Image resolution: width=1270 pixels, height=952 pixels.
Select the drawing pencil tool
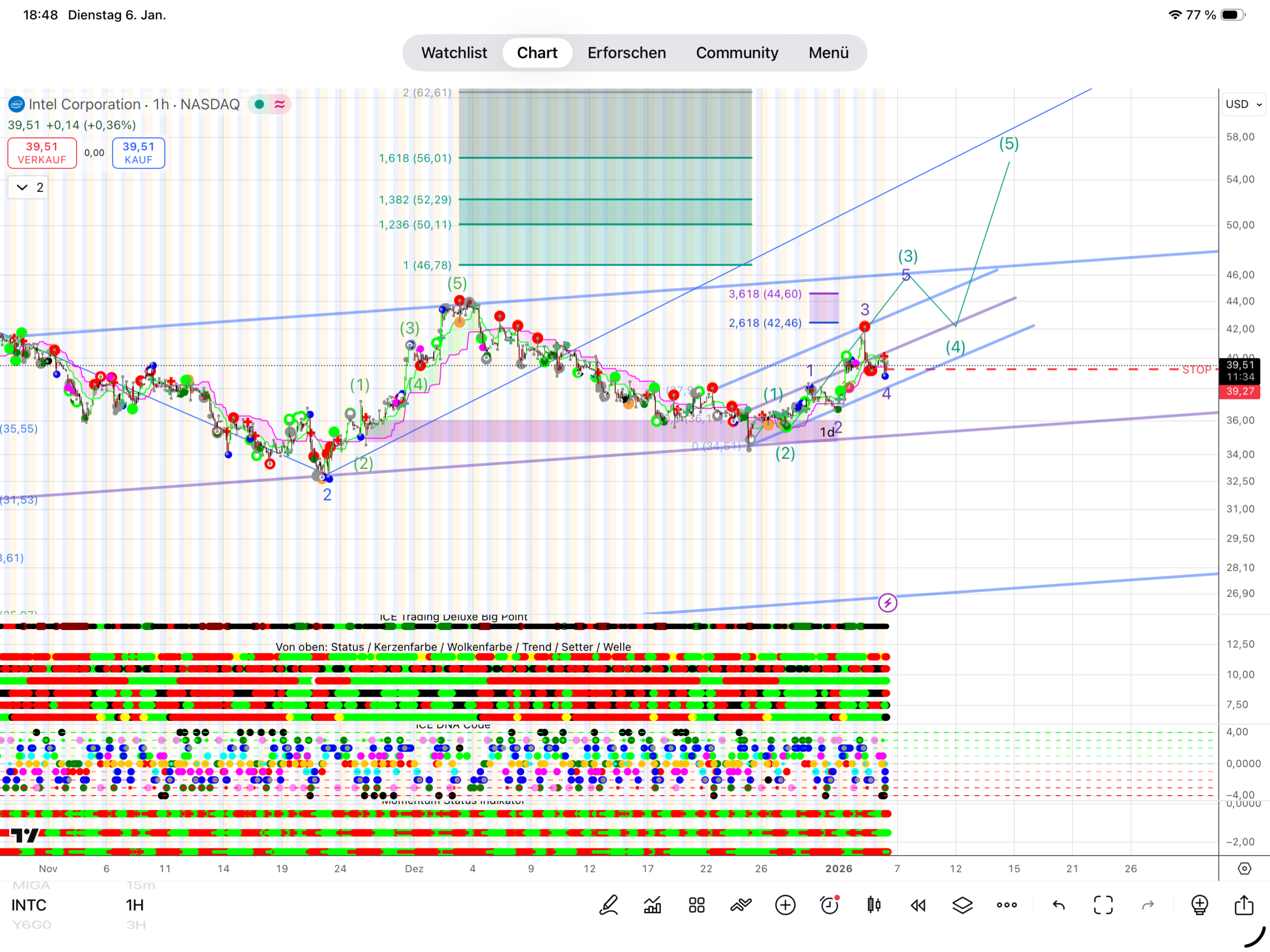click(609, 905)
